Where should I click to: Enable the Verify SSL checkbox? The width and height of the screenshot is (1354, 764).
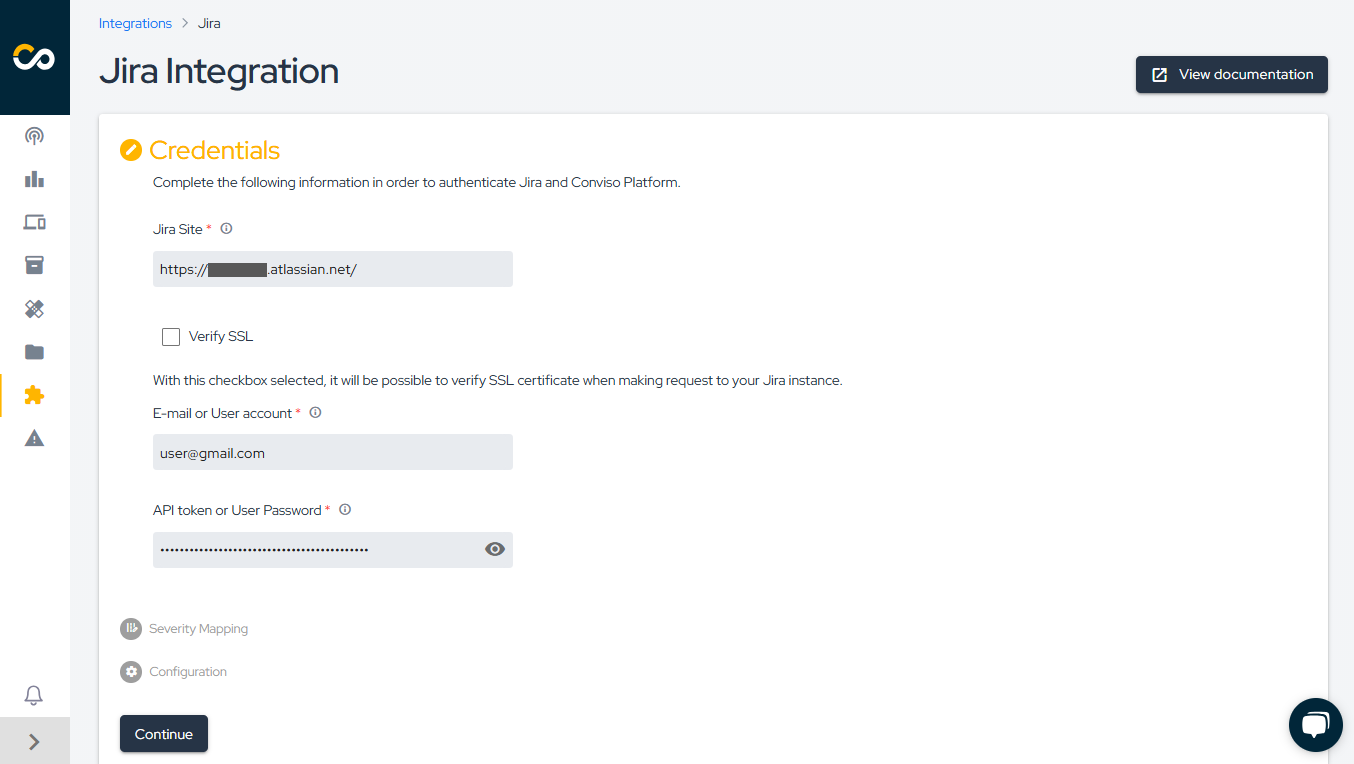click(x=171, y=336)
